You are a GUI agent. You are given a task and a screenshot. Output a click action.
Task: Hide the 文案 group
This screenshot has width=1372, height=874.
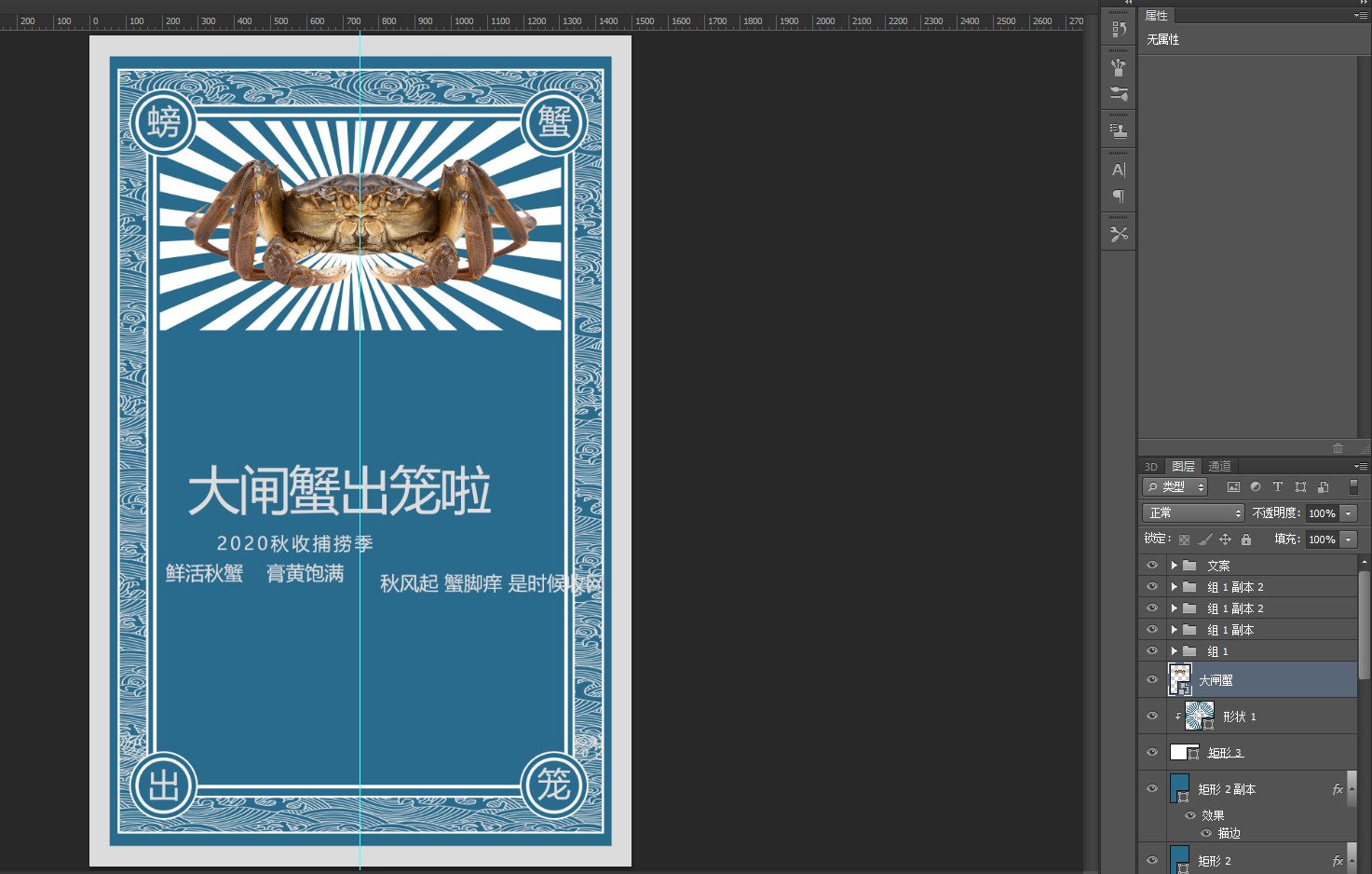coord(1152,566)
